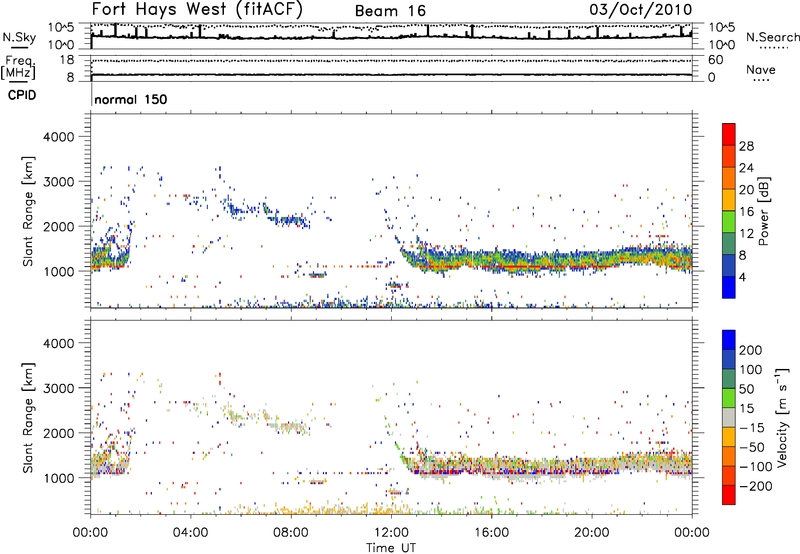Click the 18 tick on frequency axis
Image resolution: width=800 pixels, height=554 pixels.
pyautogui.click(x=67, y=60)
